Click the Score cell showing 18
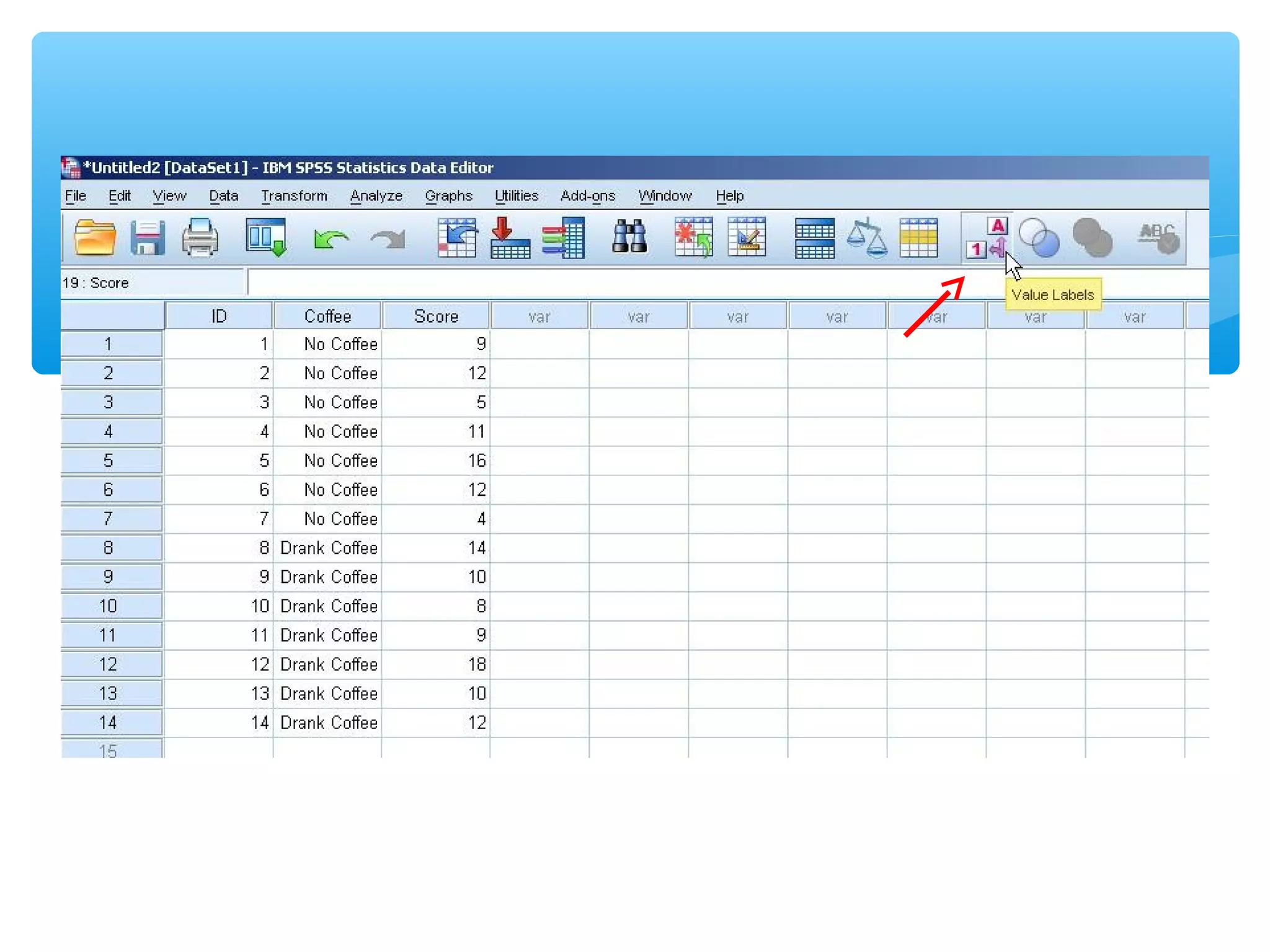 (436, 664)
